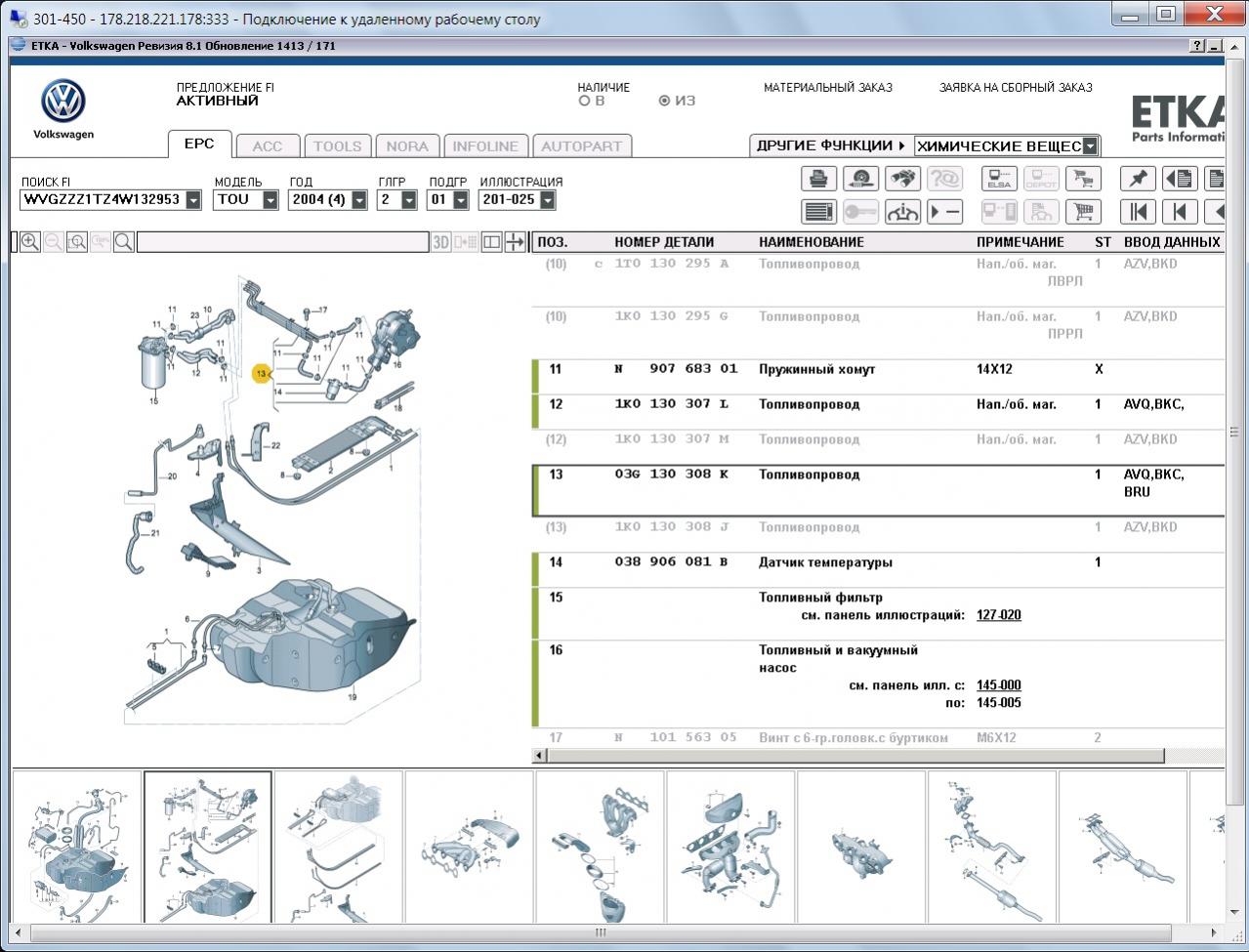Click the splitter arrow icon
This screenshot has height=952, width=1249.
click(x=515, y=242)
